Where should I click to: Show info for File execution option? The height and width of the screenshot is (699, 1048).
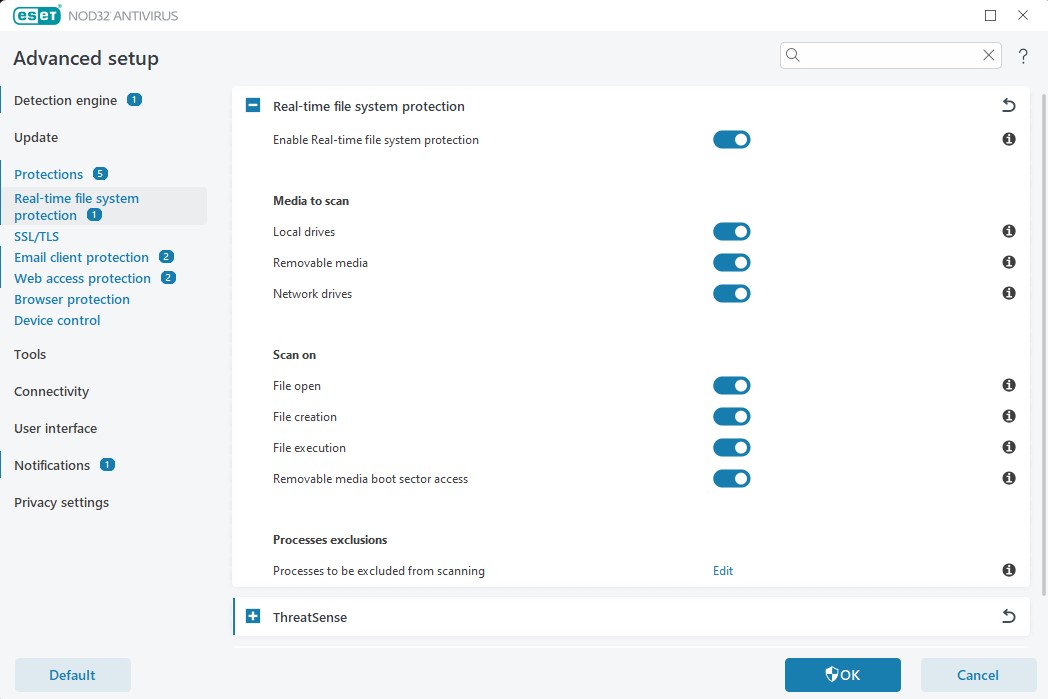[x=1009, y=448]
